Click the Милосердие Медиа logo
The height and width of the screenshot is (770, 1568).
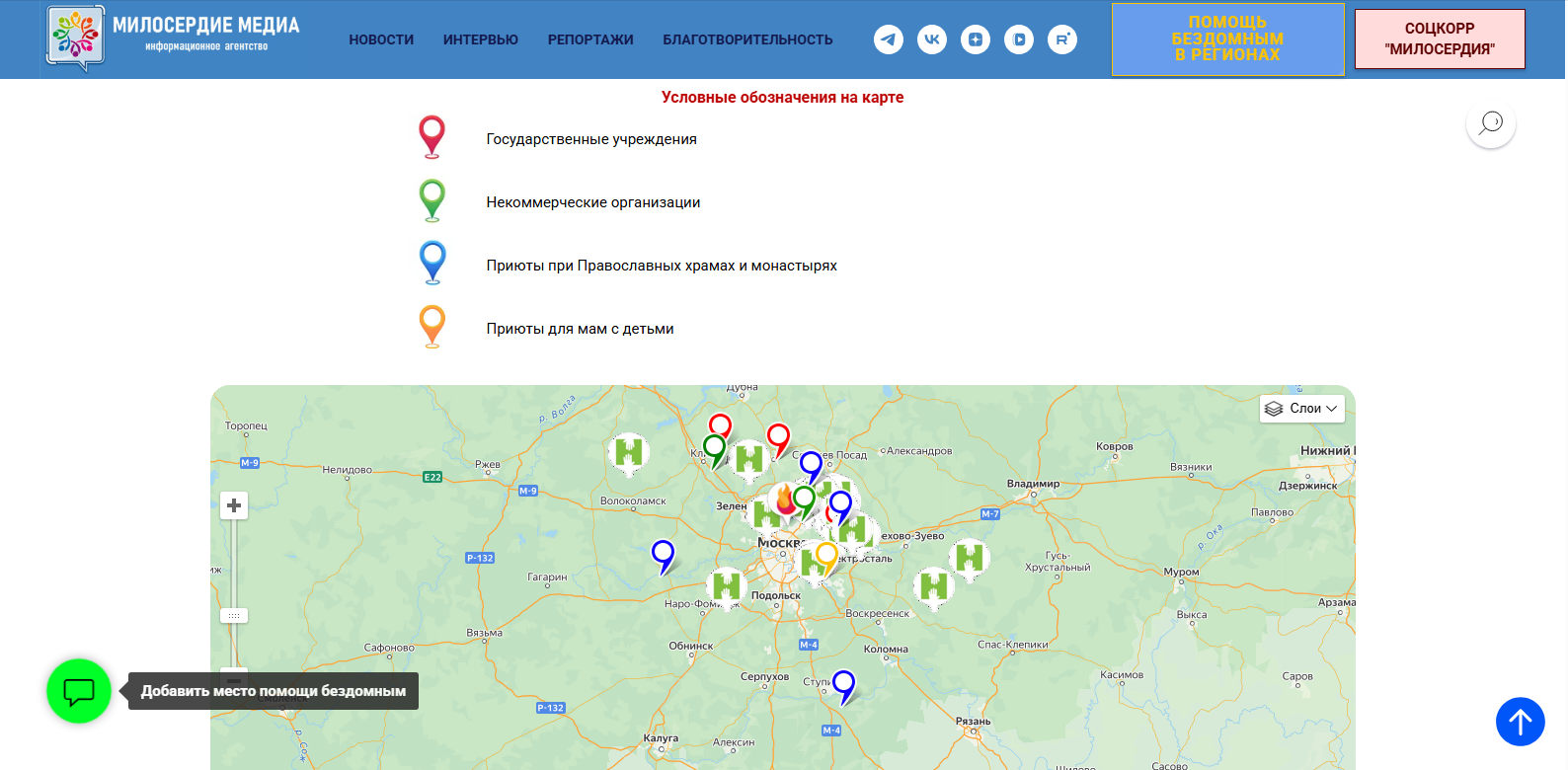[x=175, y=38]
